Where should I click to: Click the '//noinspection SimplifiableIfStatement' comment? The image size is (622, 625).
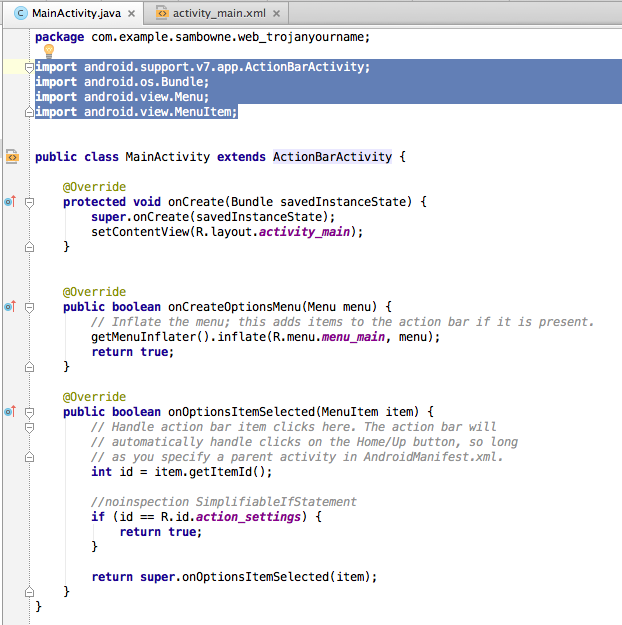(x=224, y=502)
